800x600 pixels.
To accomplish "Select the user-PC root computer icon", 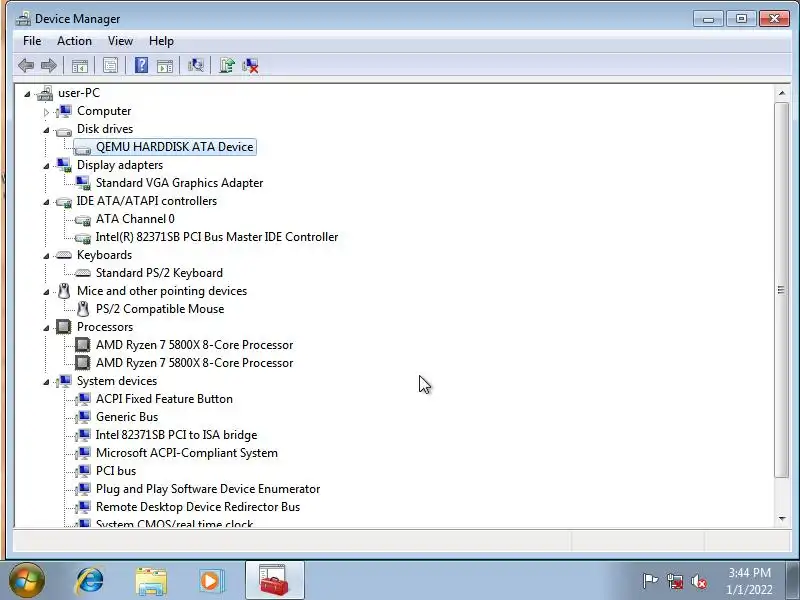I will click(x=45, y=93).
